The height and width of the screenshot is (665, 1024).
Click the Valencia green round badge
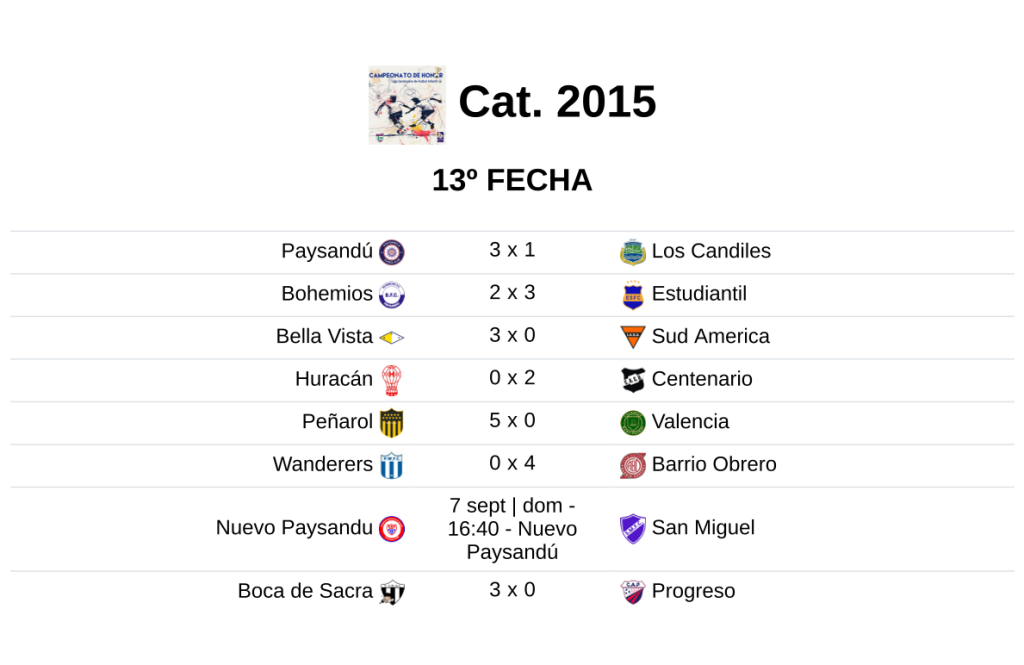point(633,423)
